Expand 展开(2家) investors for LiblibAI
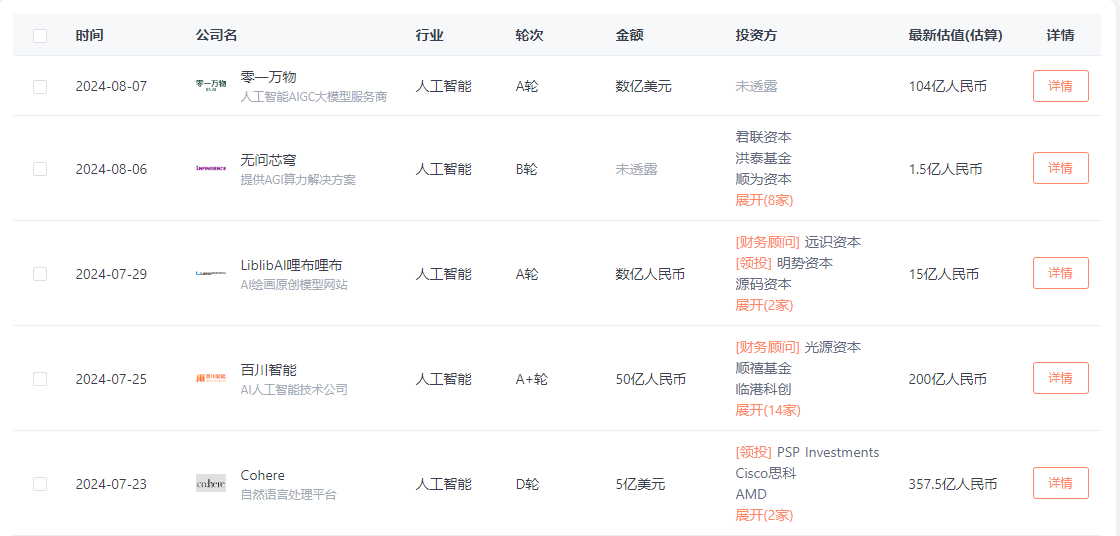 pos(764,305)
